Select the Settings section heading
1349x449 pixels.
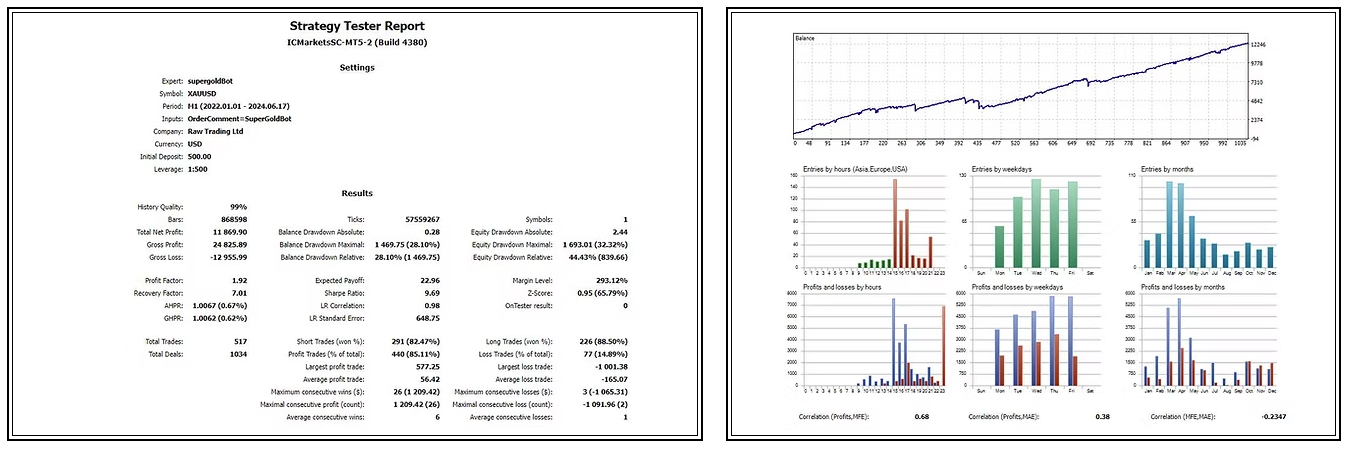tap(357, 68)
